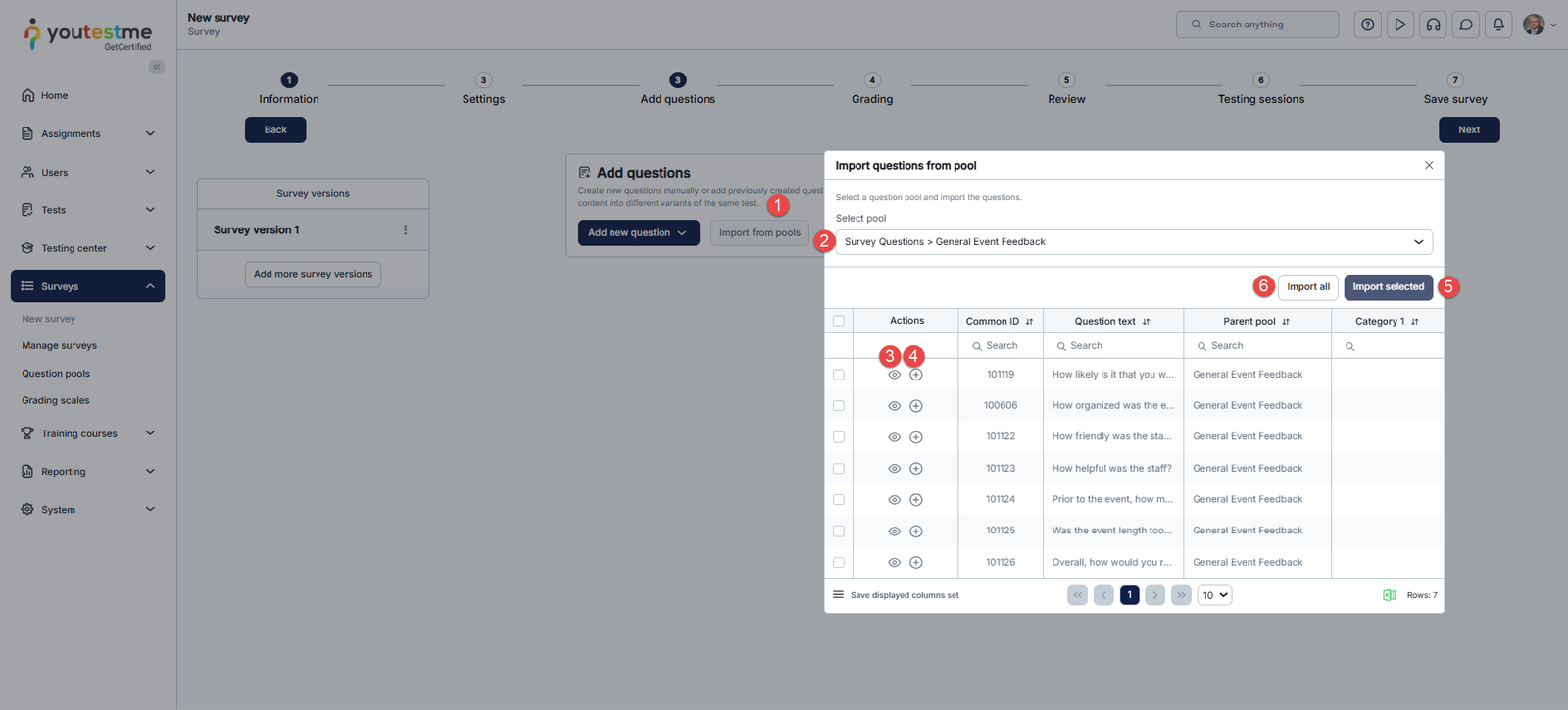Export table to Excel icon

coord(1389,595)
